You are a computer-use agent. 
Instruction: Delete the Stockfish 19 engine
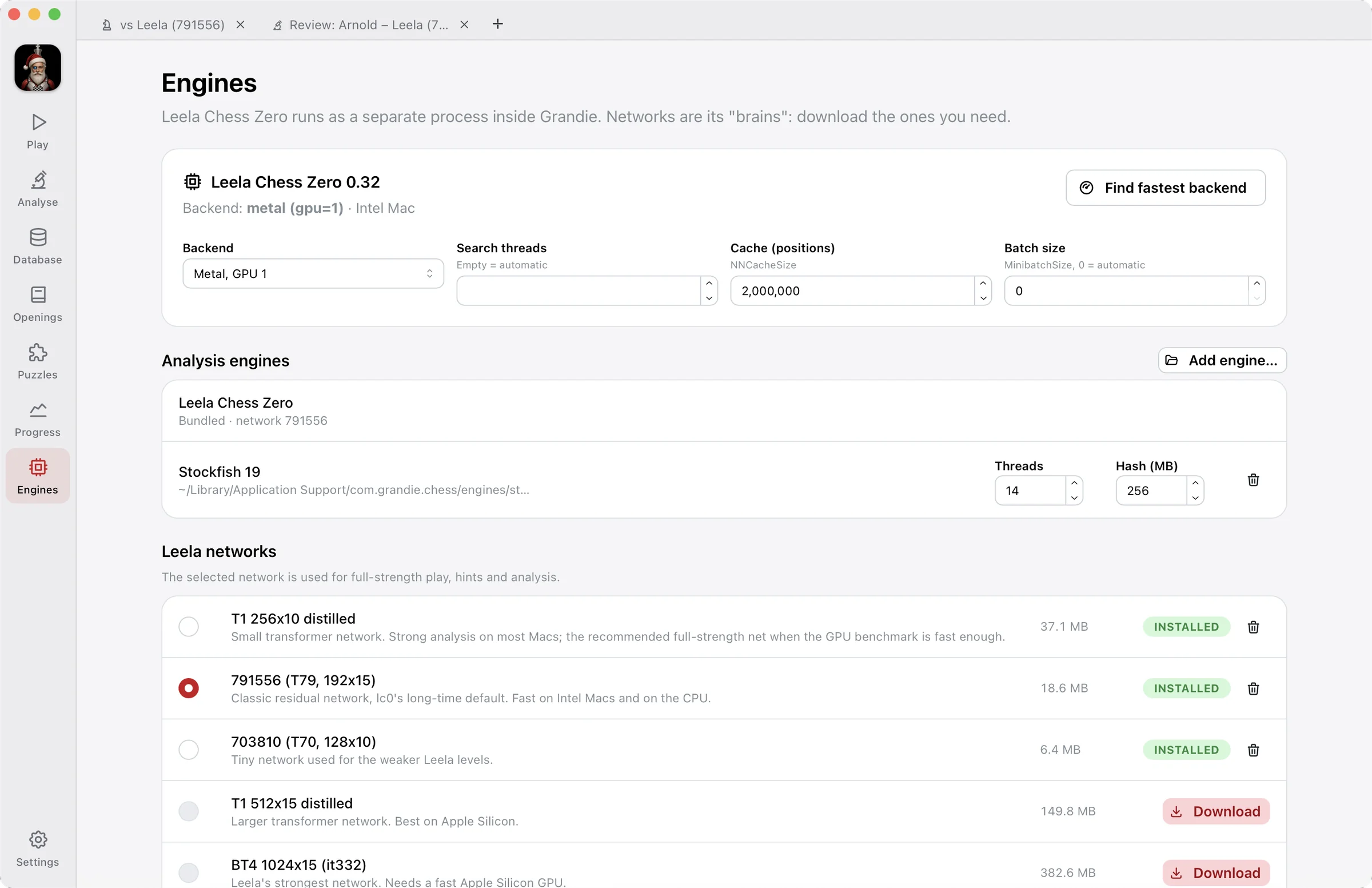tap(1253, 480)
